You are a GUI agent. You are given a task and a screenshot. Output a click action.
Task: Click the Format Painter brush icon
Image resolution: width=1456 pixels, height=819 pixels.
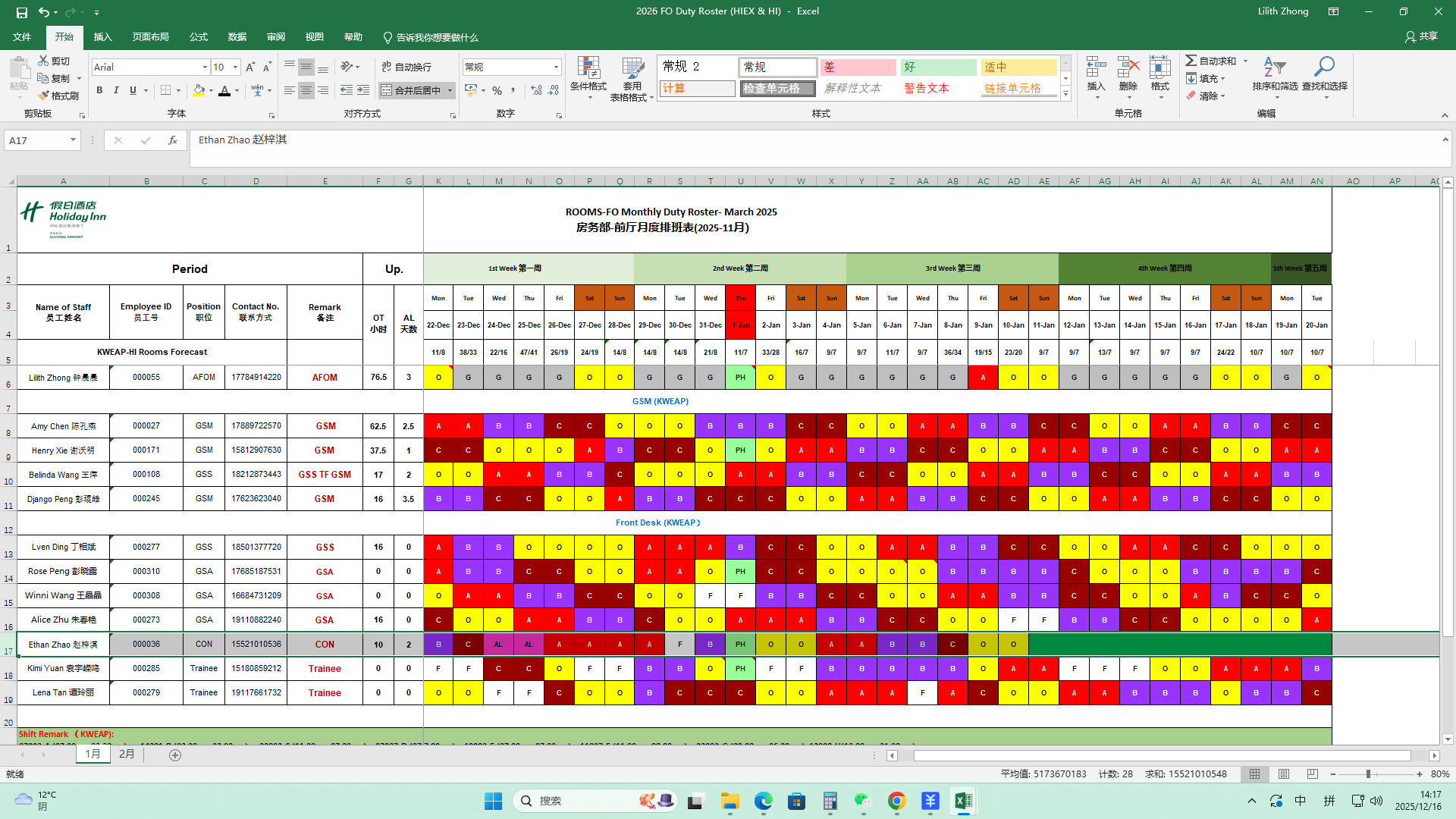point(44,96)
